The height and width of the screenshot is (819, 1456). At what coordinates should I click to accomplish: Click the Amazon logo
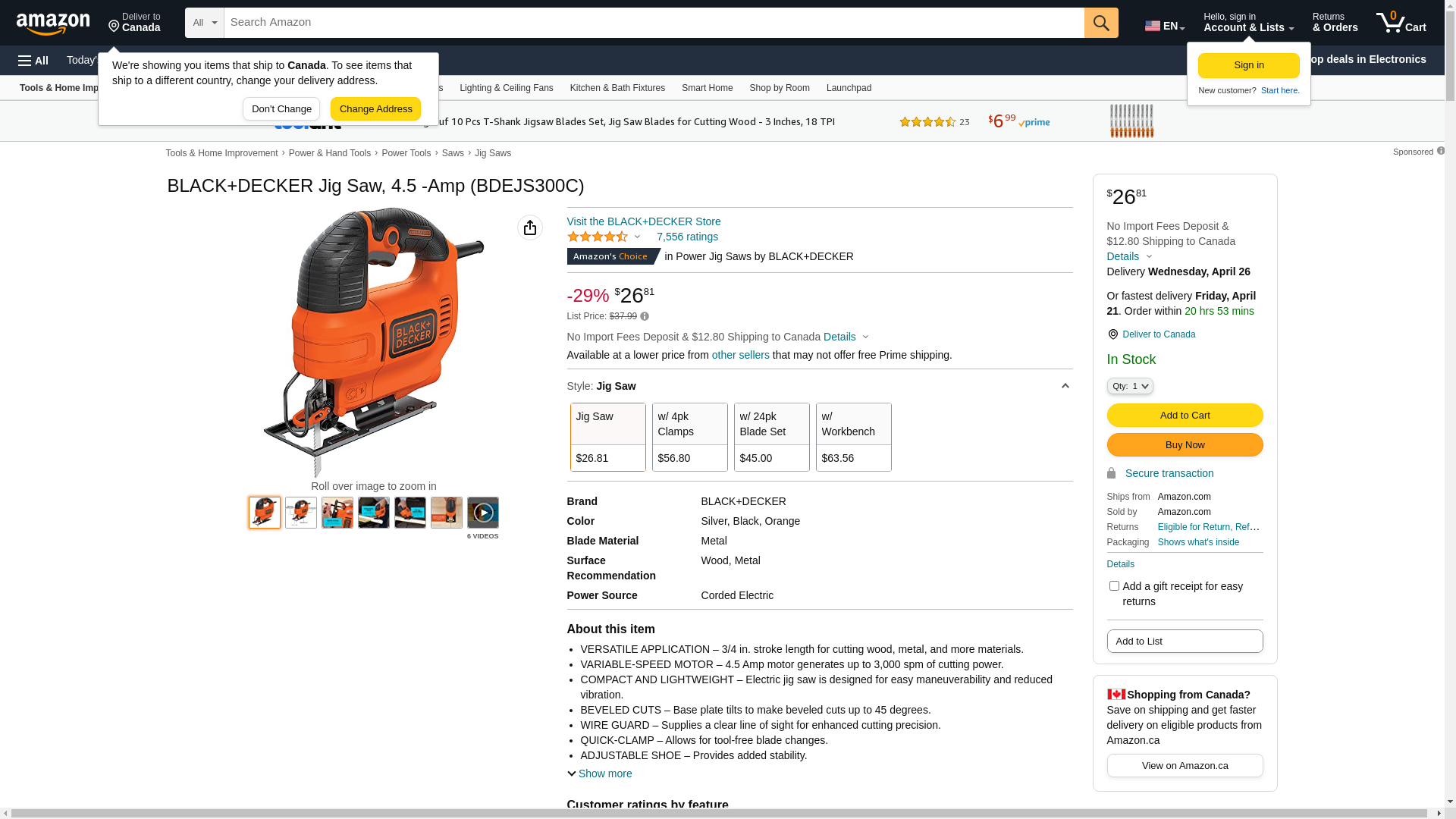pyautogui.click(x=53, y=24)
